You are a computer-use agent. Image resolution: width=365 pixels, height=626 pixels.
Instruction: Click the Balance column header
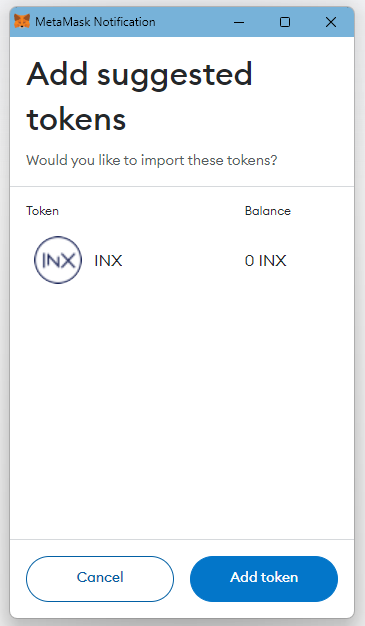pyautogui.click(x=268, y=211)
